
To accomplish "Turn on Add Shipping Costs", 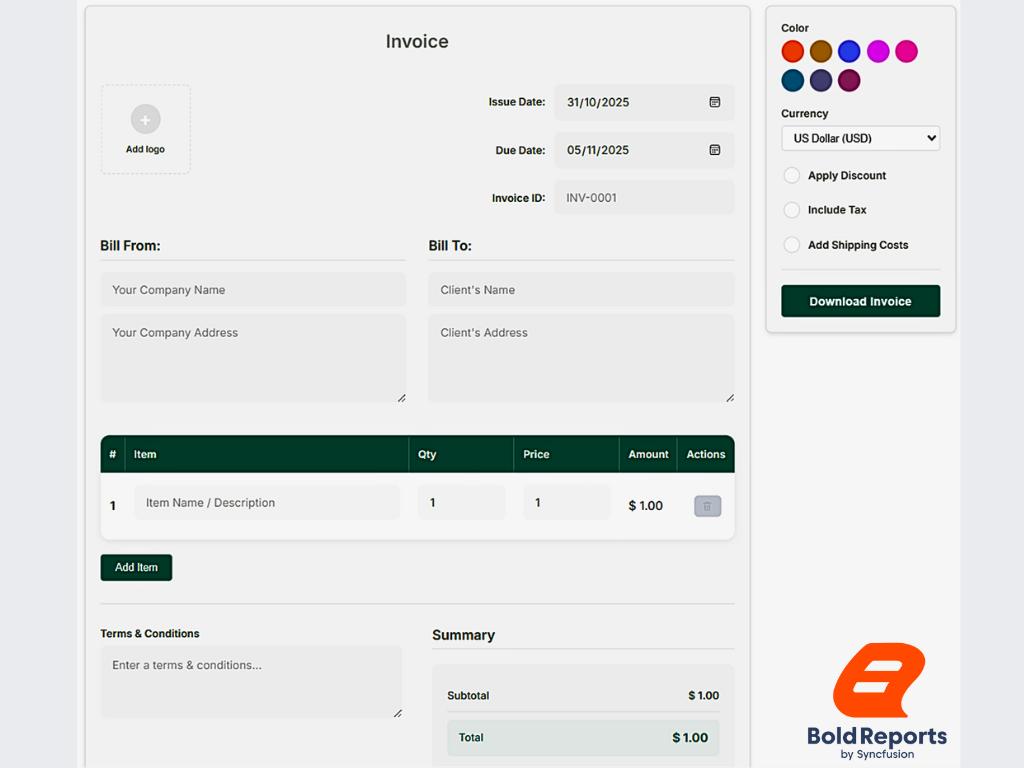I will click(x=792, y=245).
